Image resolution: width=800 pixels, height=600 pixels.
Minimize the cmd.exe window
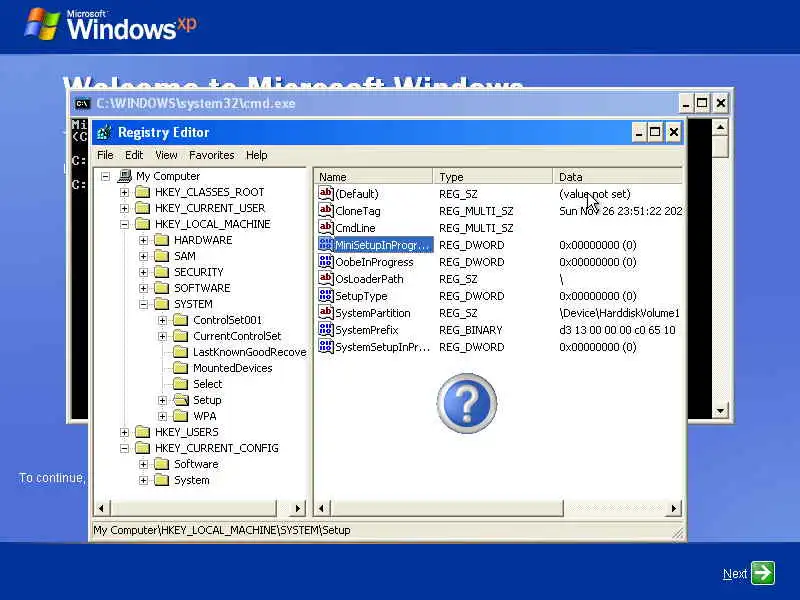686,104
